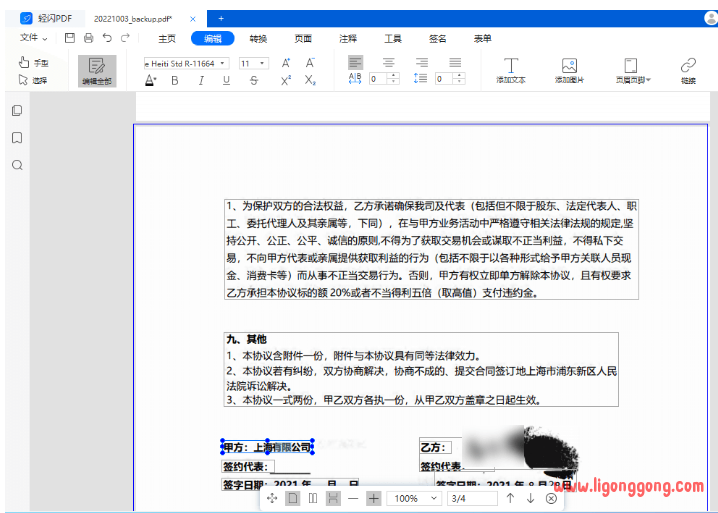Select the 编辑 tab
718x513 pixels.
pyautogui.click(x=212, y=38)
